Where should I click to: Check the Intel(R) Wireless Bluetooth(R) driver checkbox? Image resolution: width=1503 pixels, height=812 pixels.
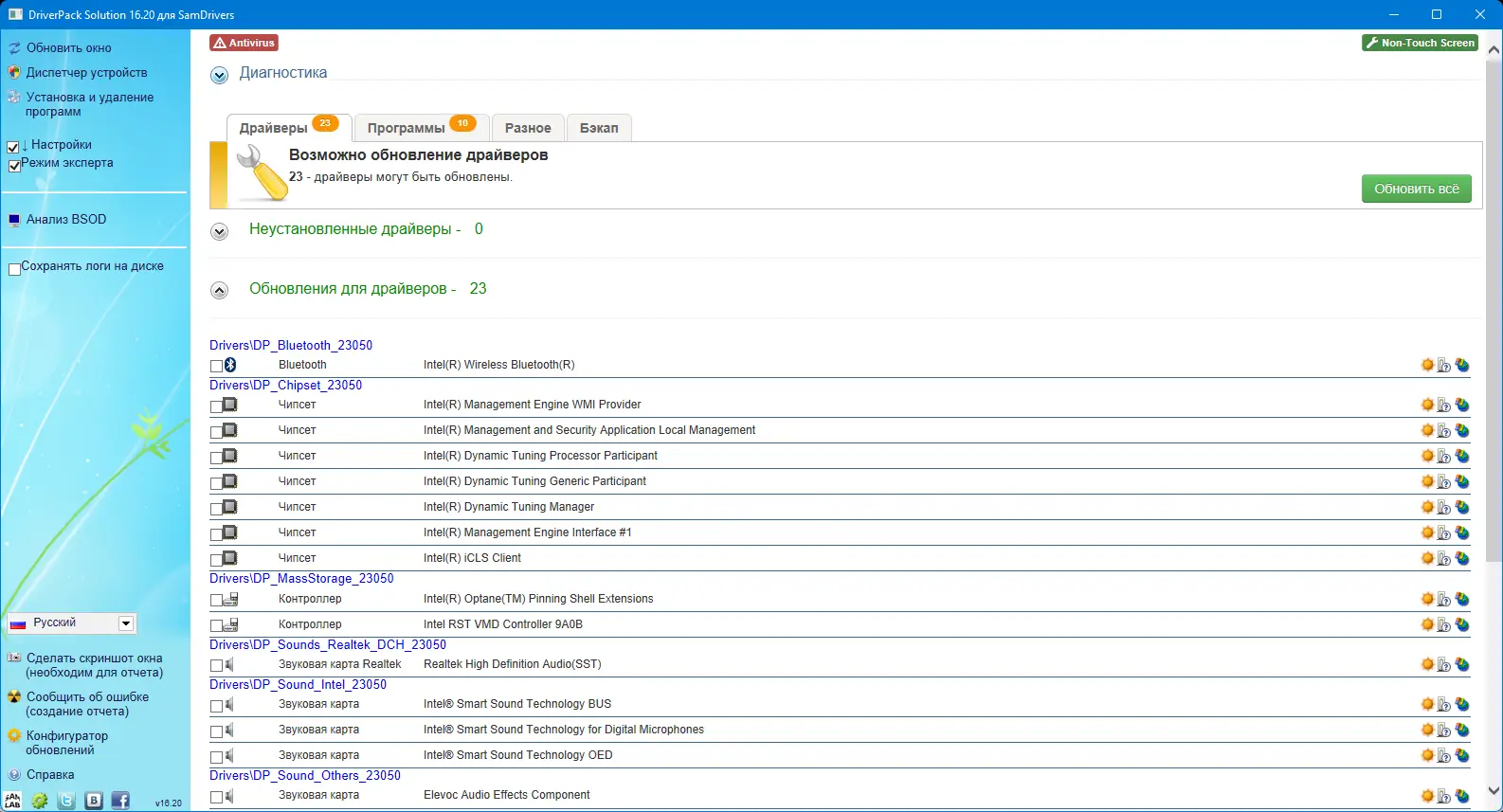coord(216,366)
